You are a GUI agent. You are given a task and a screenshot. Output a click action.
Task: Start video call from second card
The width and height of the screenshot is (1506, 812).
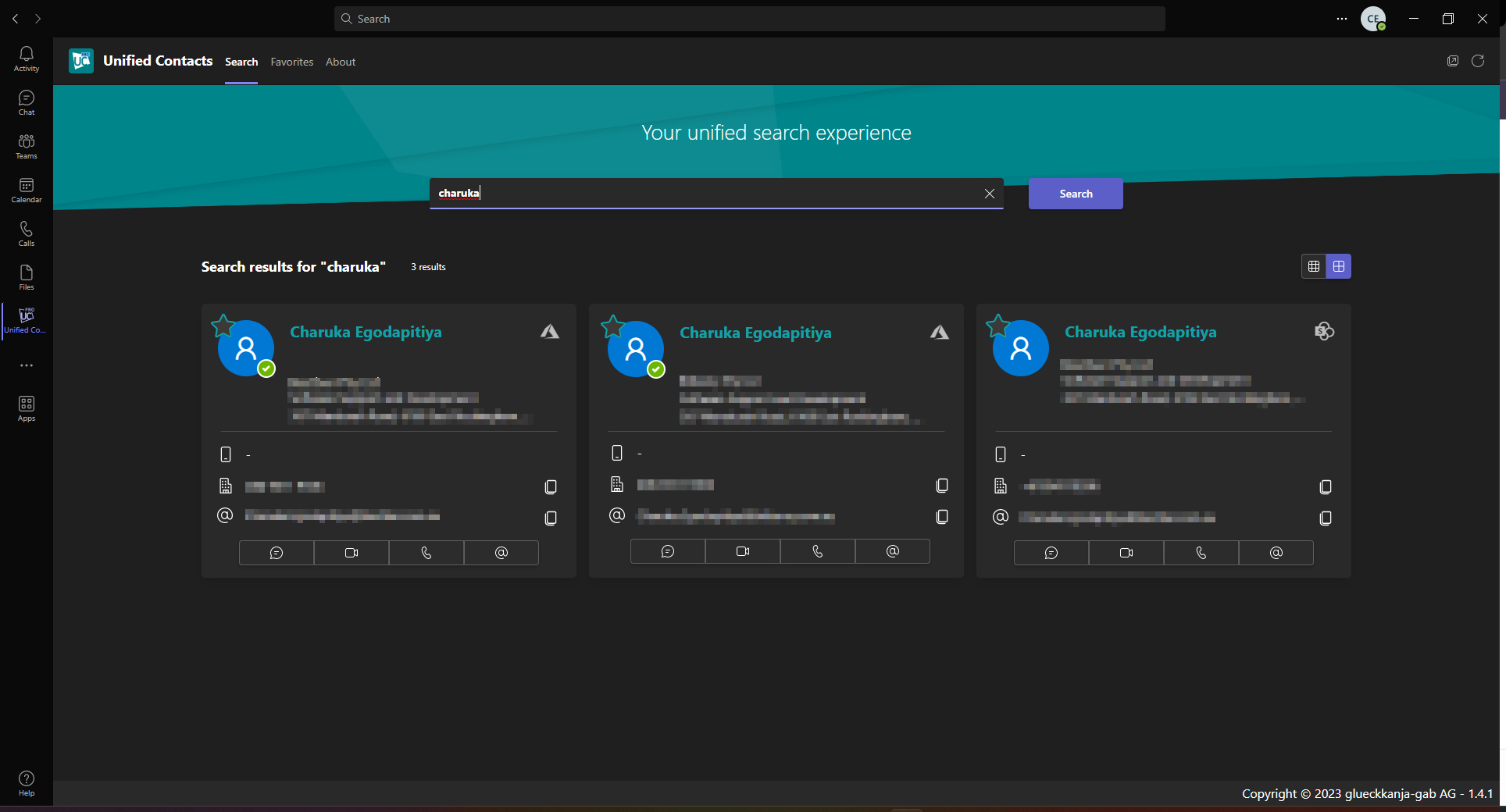[x=743, y=551]
